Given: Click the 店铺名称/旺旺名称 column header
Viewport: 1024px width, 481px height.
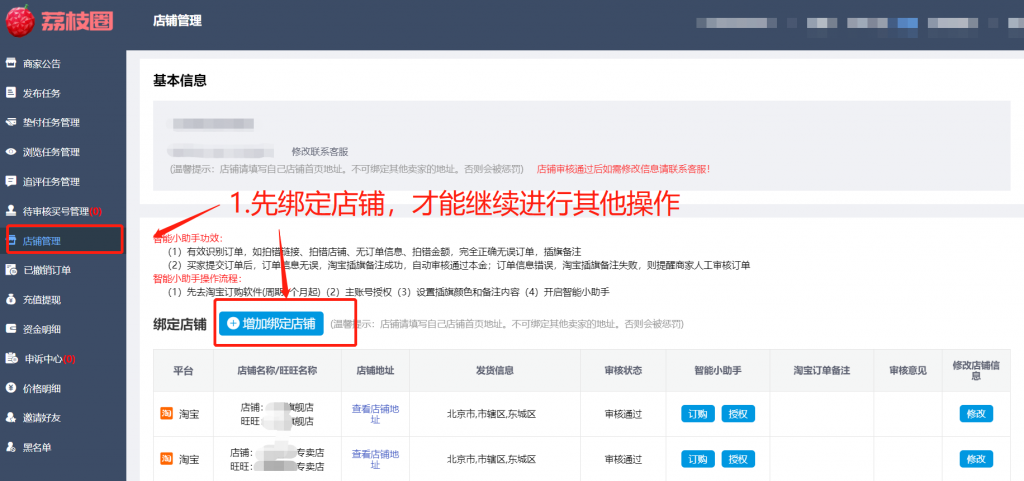Looking at the screenshot, I should click(x=277, y=370).
